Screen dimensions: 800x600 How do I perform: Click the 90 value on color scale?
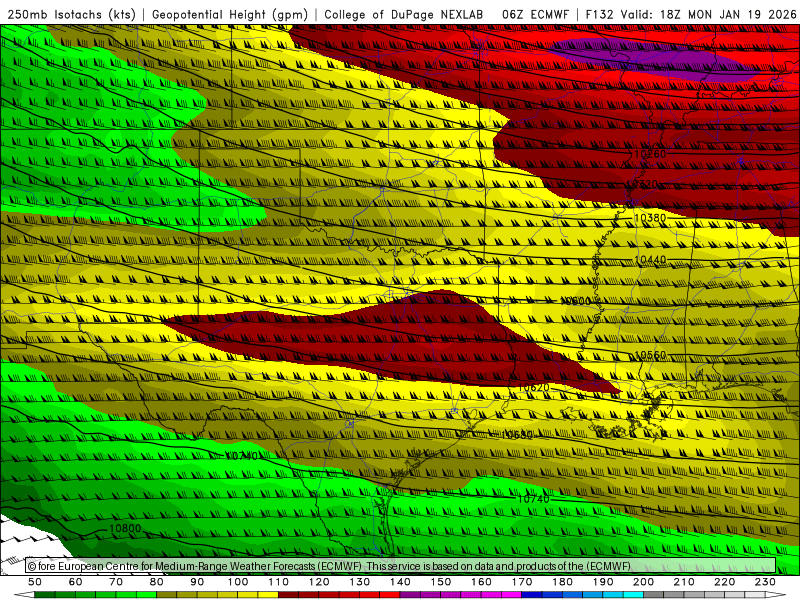197,582
